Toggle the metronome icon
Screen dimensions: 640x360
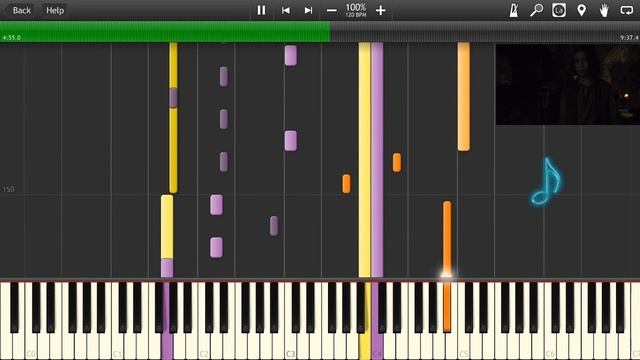514,10
